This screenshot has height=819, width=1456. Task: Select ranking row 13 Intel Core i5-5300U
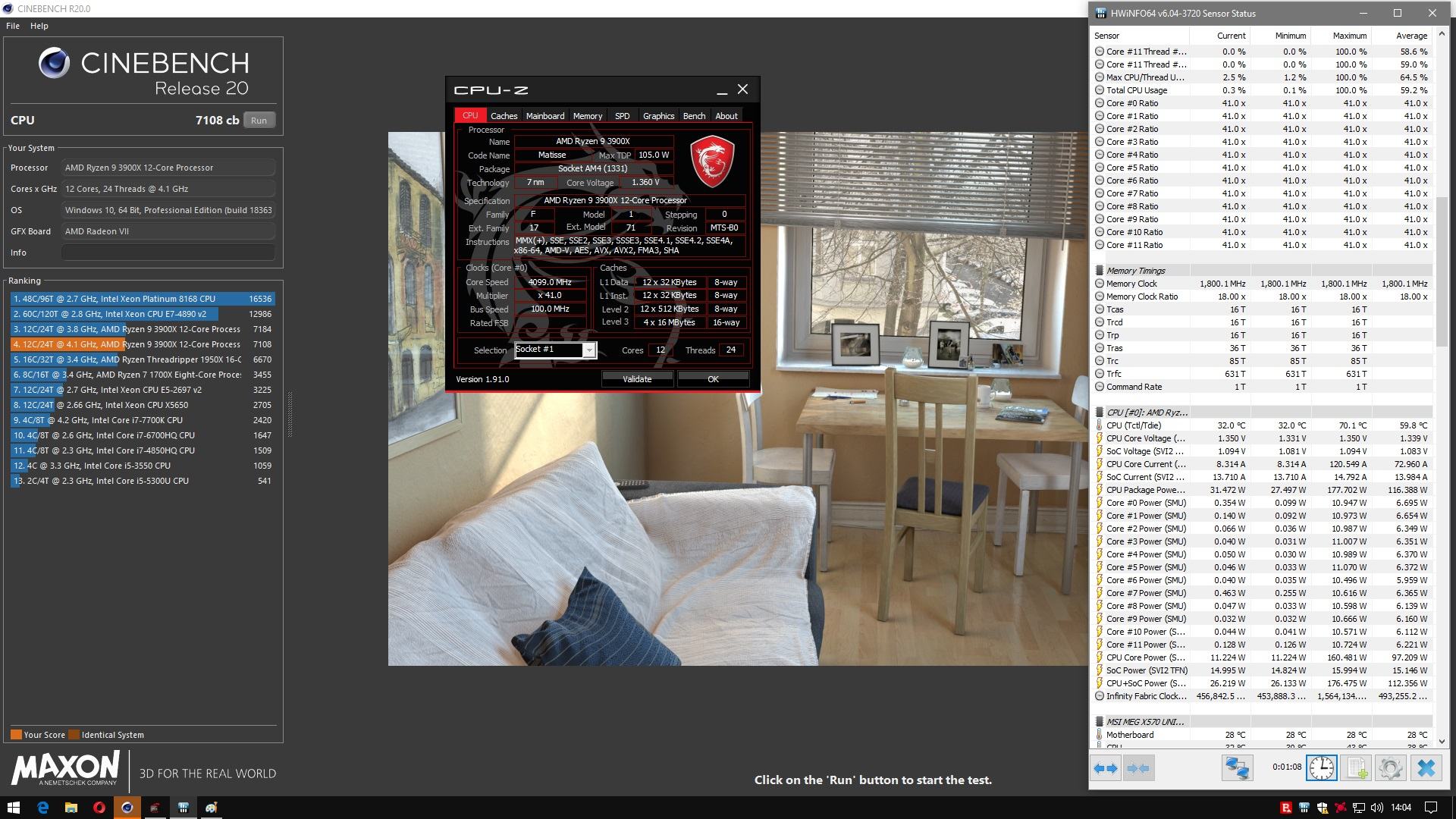[x=143, y=481]
